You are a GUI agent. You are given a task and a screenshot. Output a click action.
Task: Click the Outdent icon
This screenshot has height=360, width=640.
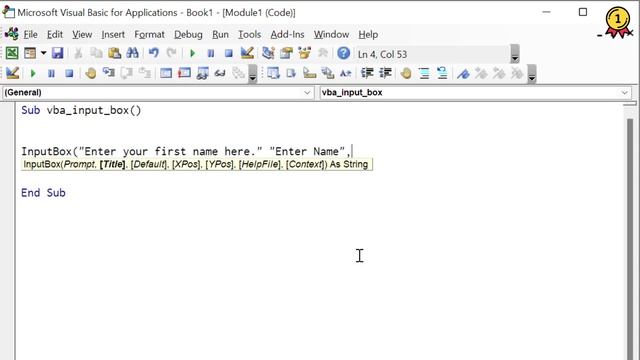pos(385,73)
